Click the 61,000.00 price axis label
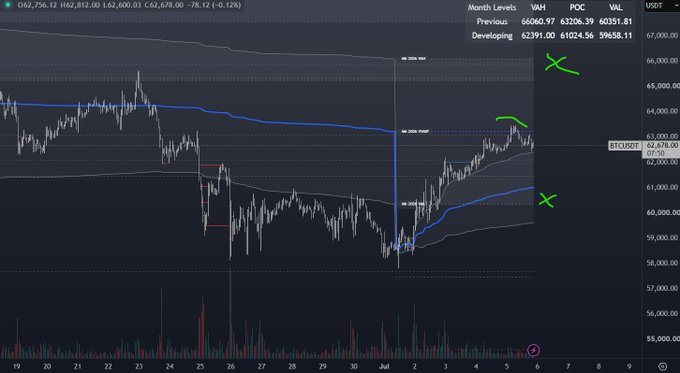Screen dimensions: 680x373 click(662, 187)
